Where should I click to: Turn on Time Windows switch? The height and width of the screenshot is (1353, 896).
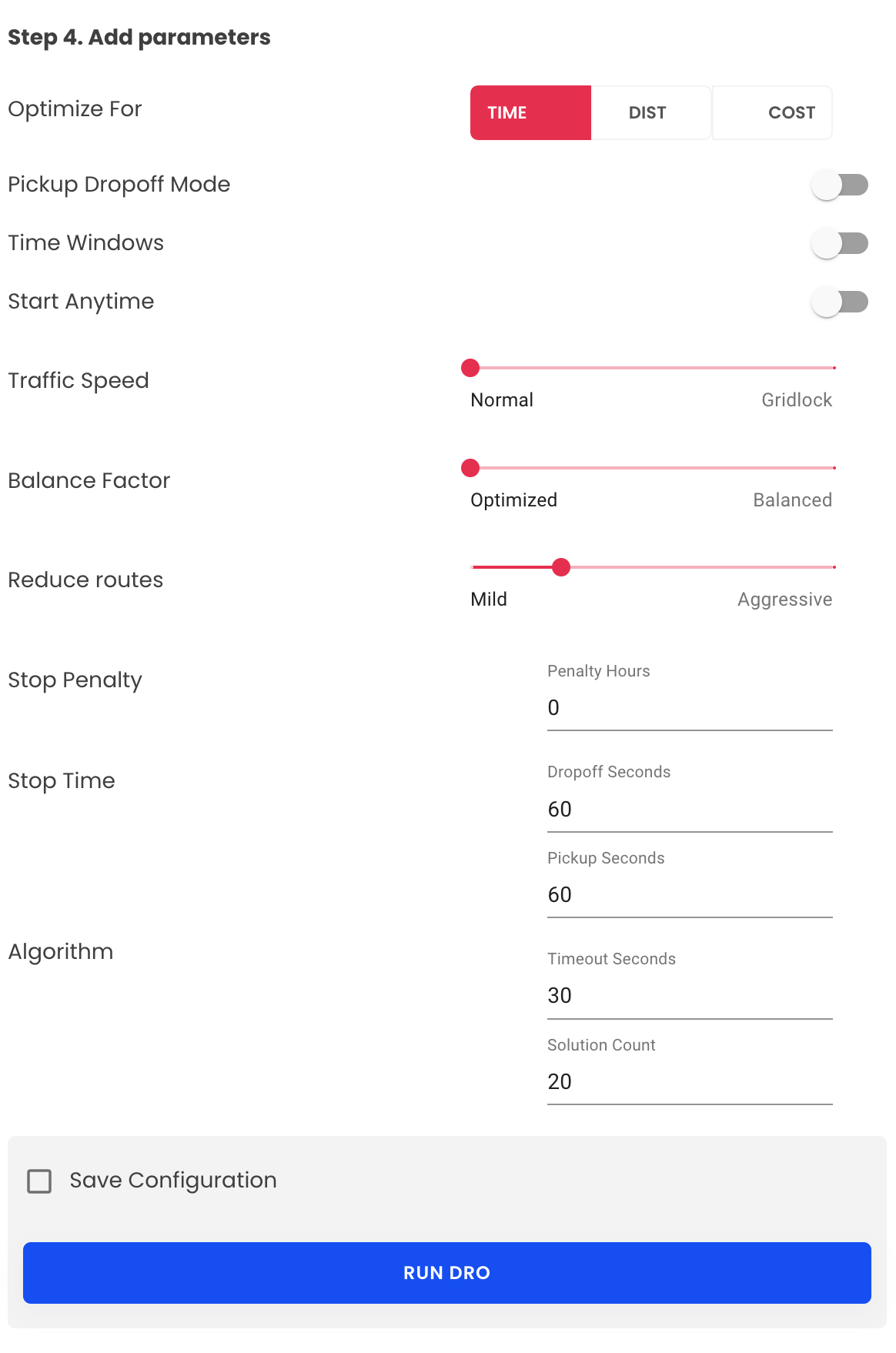[x=839, y=243]
